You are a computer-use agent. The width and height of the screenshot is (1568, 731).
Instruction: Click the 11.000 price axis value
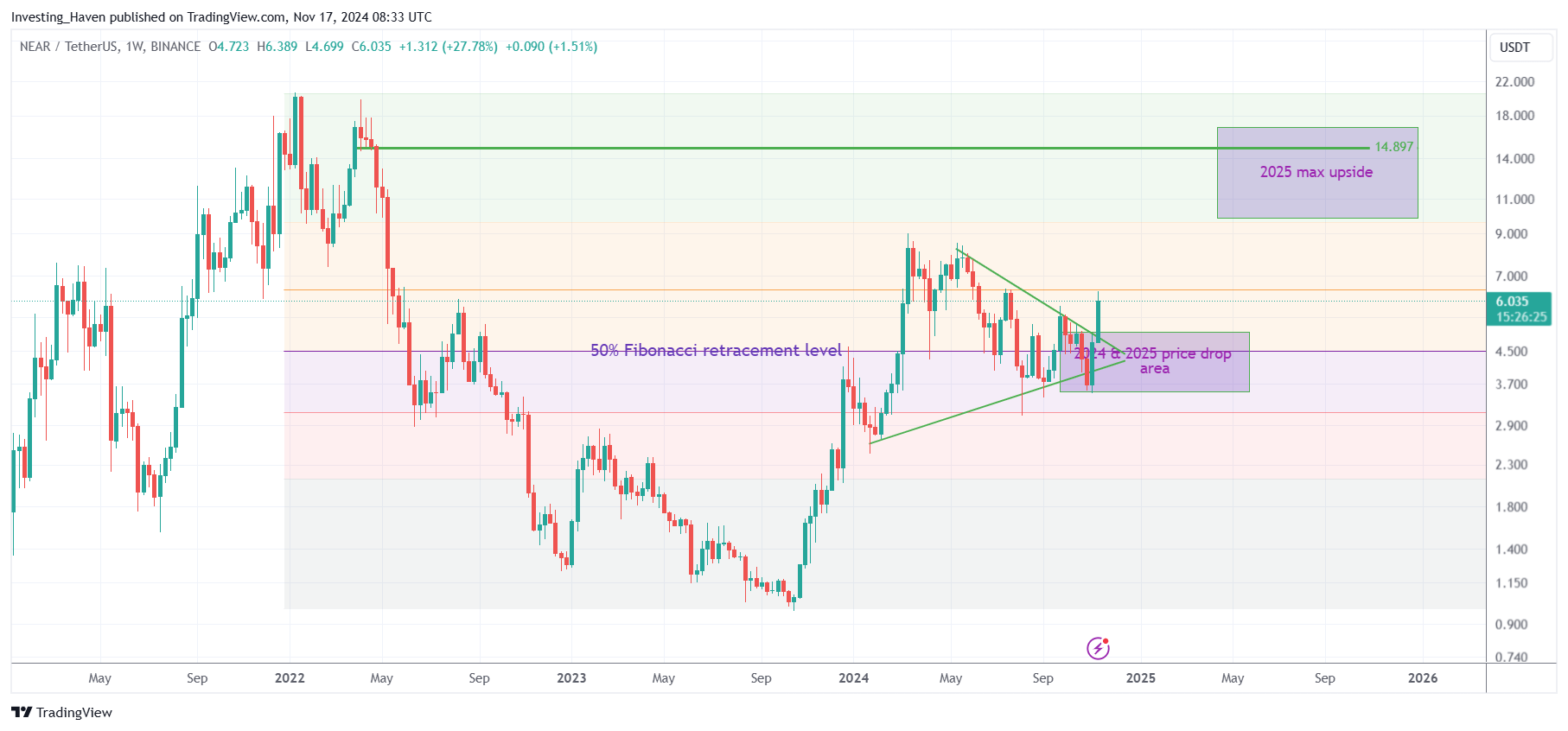(x=1515, y=200)
